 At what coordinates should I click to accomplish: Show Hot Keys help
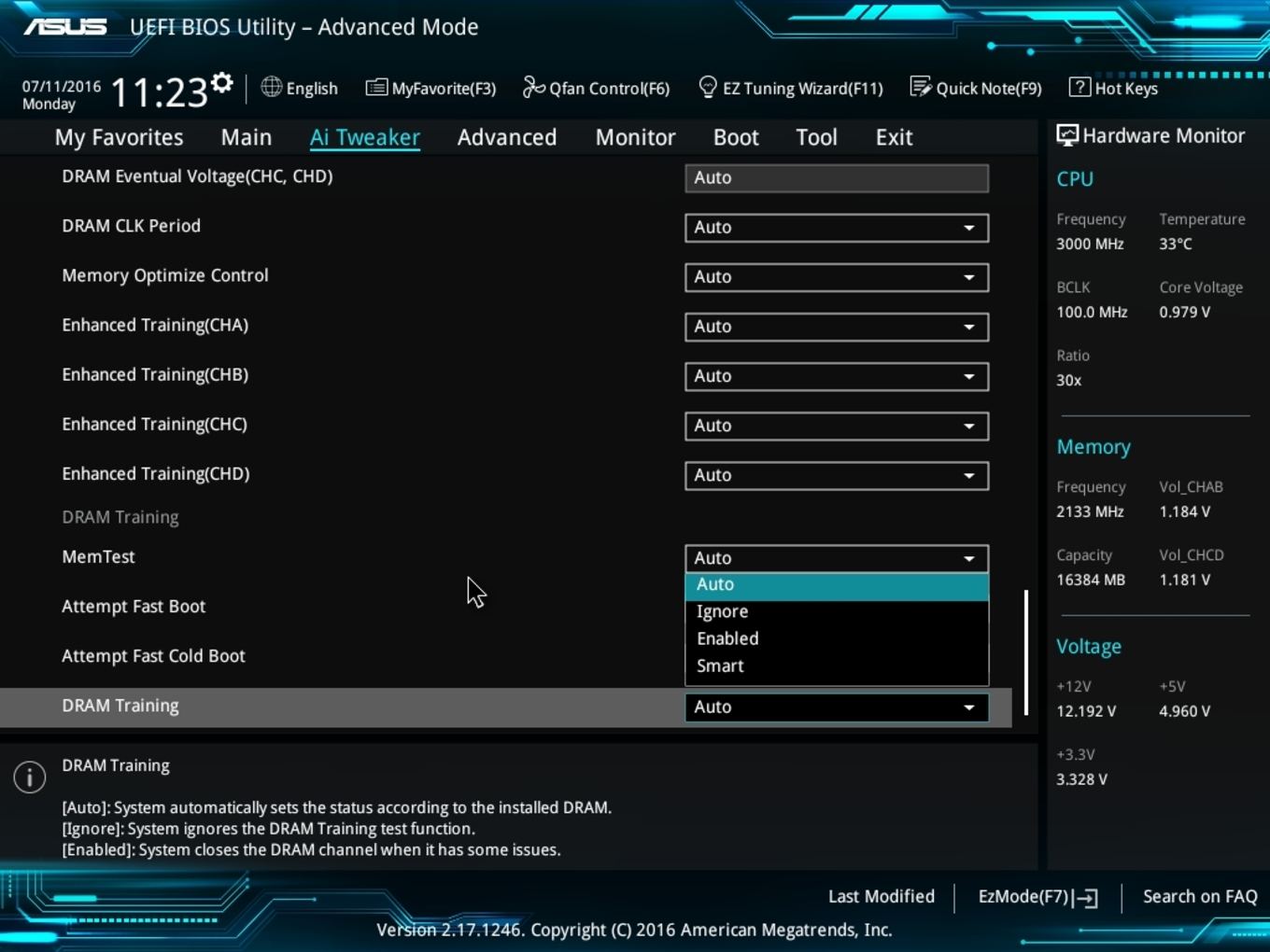pos(1113,88)
